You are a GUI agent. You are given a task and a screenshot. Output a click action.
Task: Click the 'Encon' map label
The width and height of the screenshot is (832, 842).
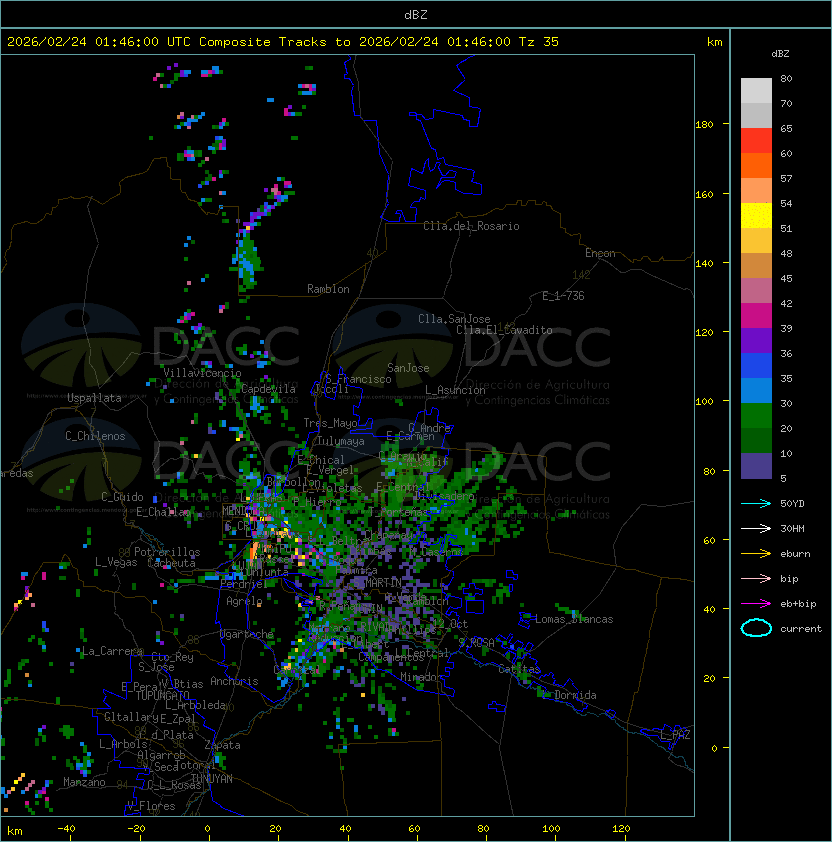tap(600, 253)
